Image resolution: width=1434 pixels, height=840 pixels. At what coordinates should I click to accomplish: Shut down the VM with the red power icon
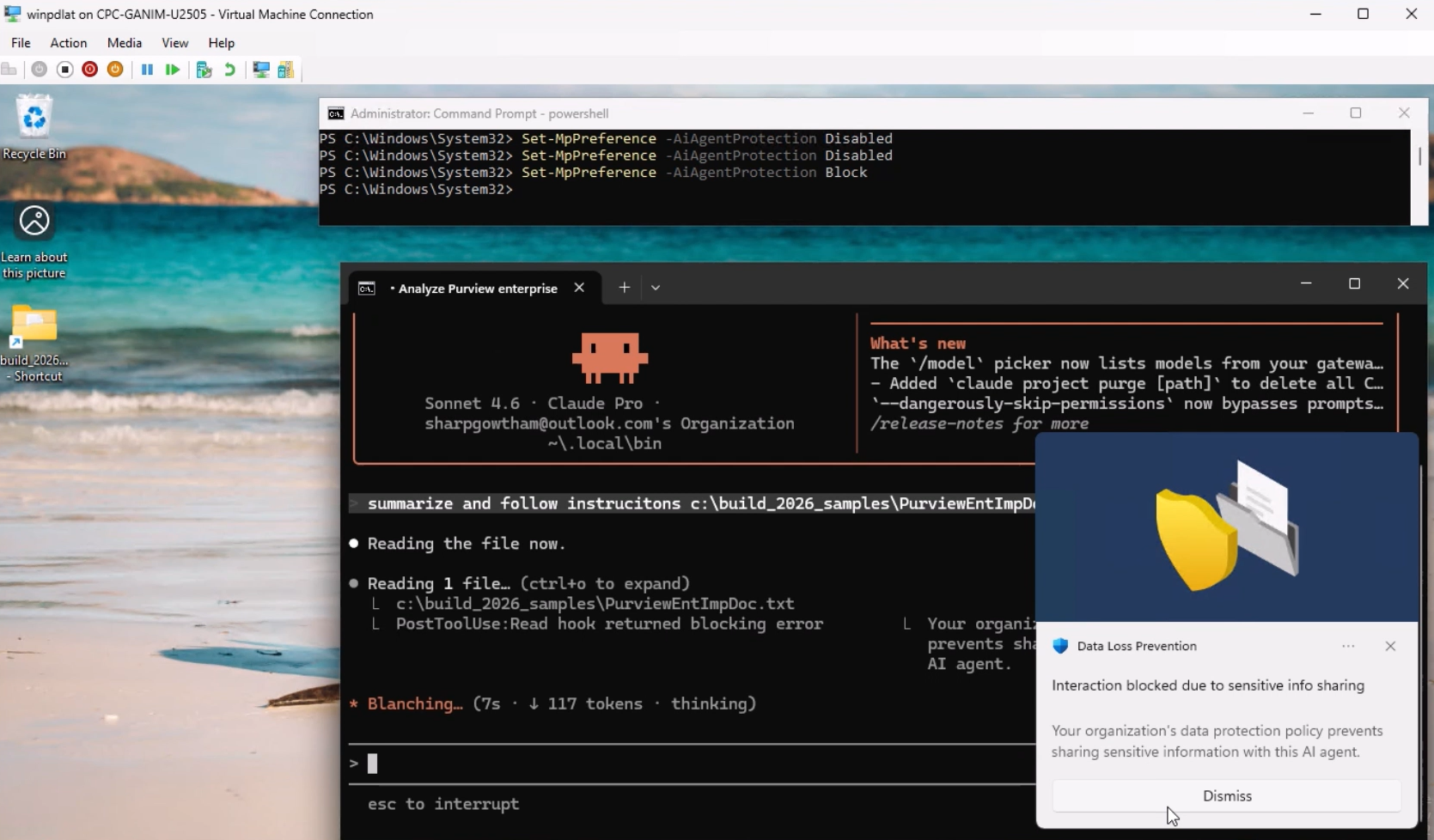click(89, 70)
